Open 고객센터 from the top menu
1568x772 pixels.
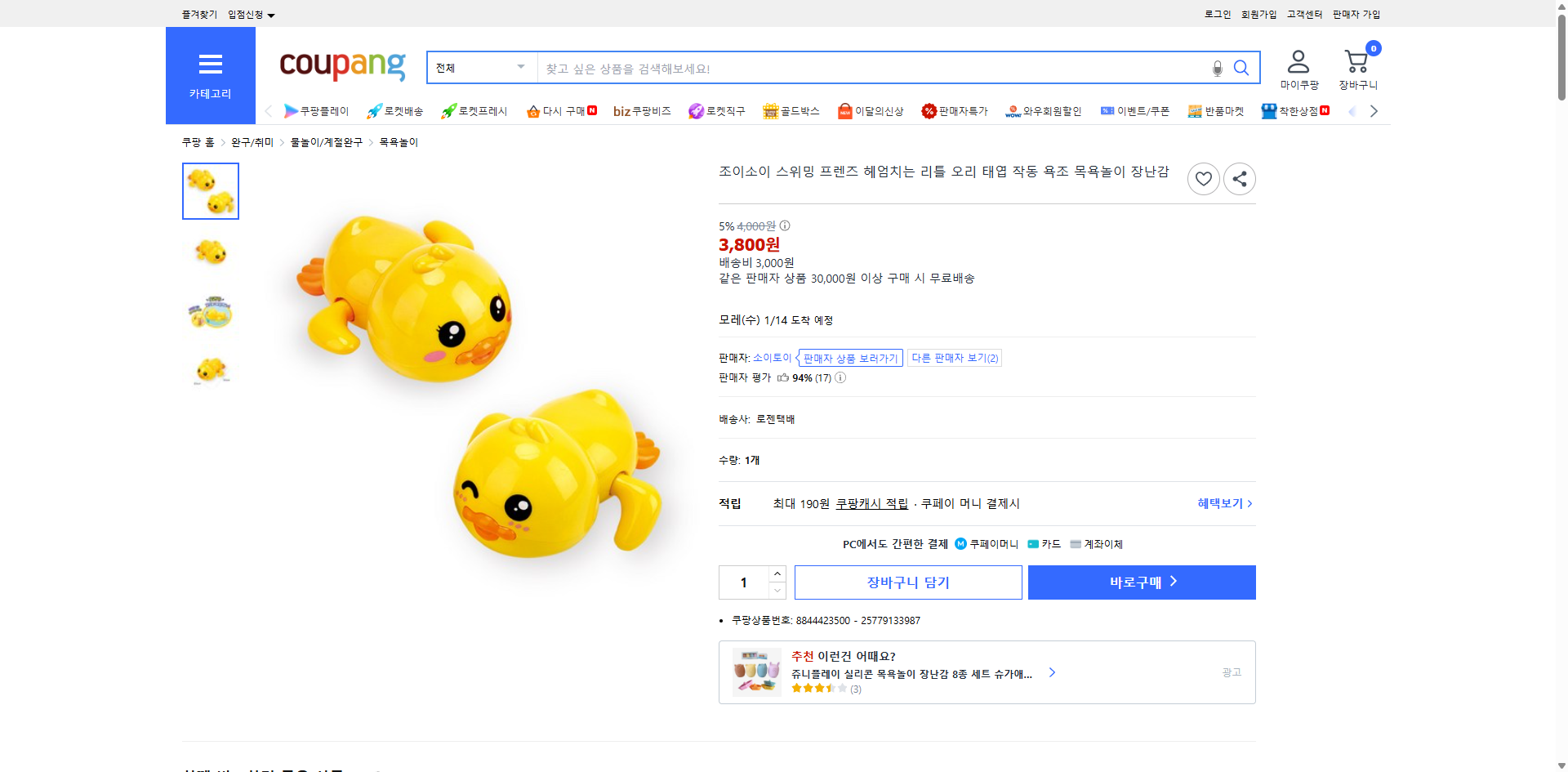click(x=1304, y=14)
